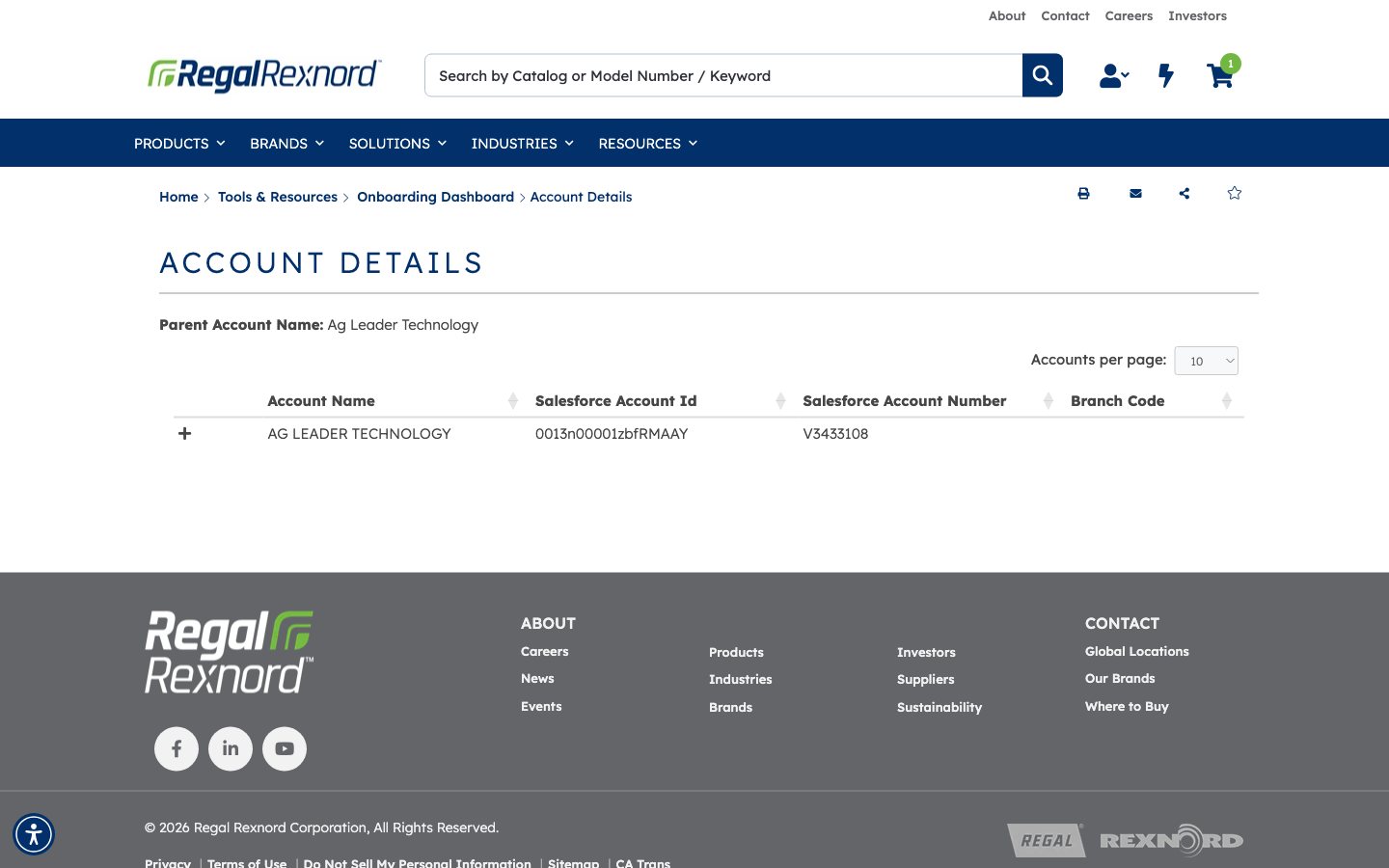1389x868 pixels.
Task: Open footer Careers link
Action: pos(544,652)
